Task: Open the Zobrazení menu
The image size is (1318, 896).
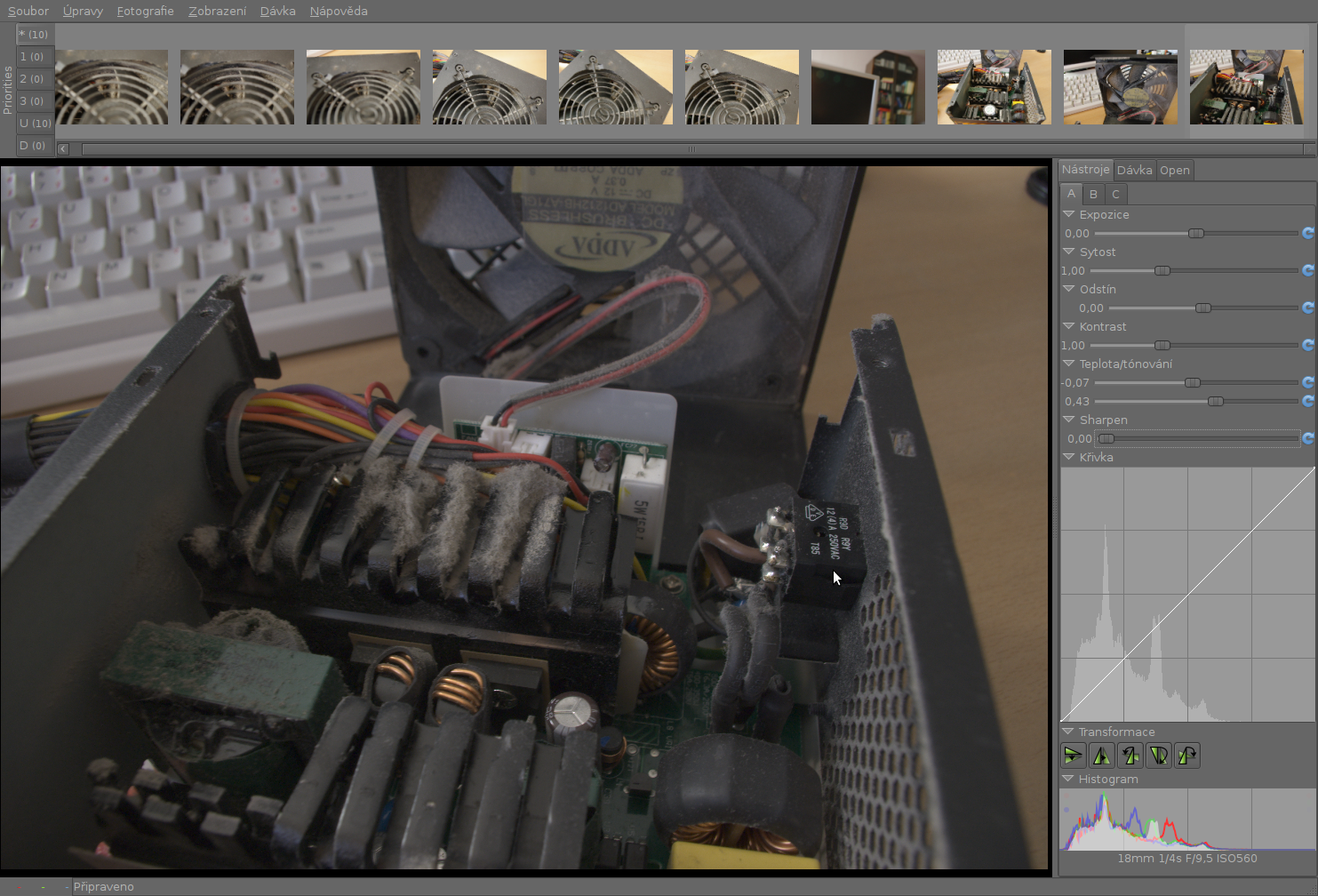Action: pyautogui.click(x=217, y=11)
